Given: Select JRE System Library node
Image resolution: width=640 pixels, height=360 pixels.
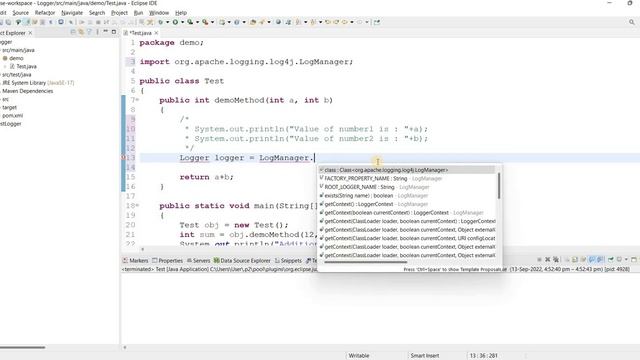Looking at the screenshot, I should tap(37, 82).
